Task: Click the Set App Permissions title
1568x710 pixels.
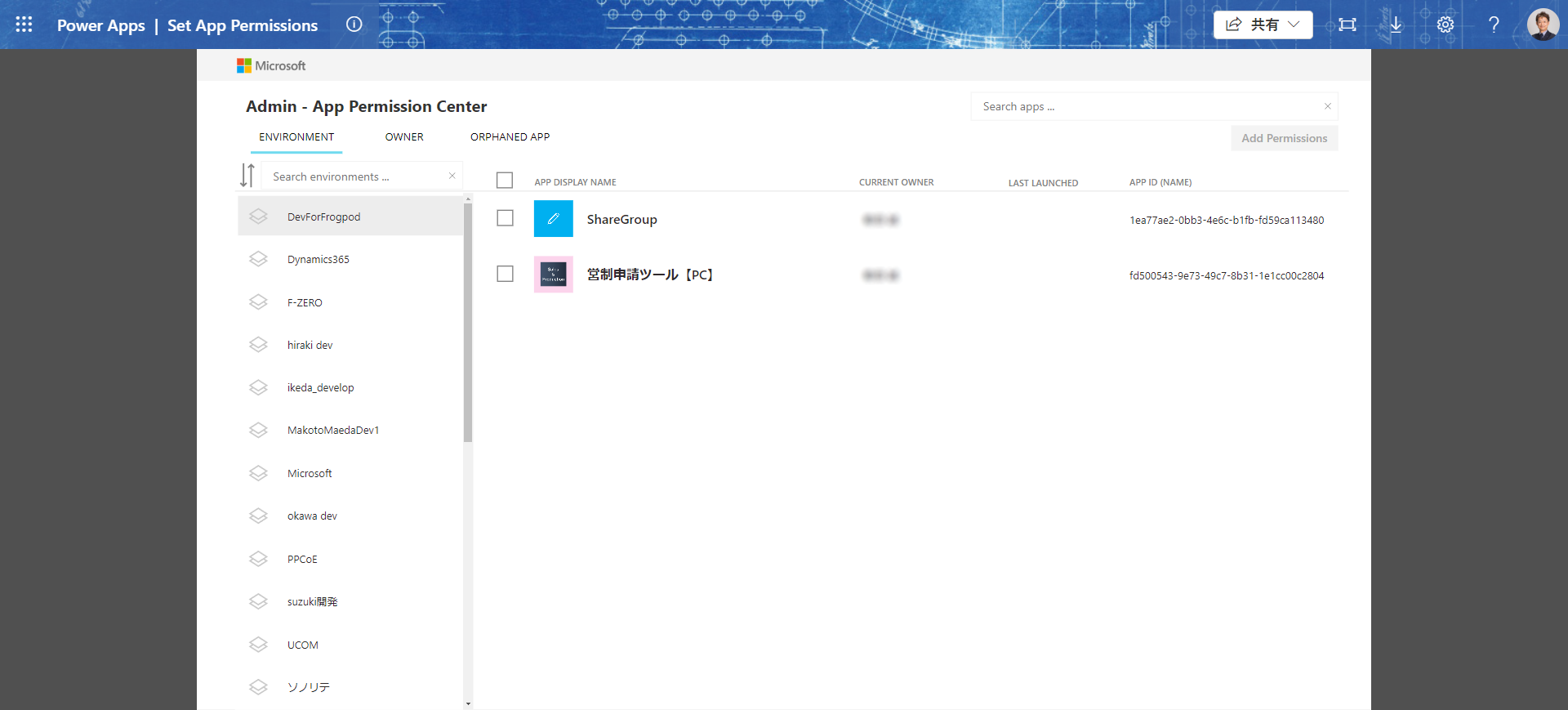Action: click(243, 25)
